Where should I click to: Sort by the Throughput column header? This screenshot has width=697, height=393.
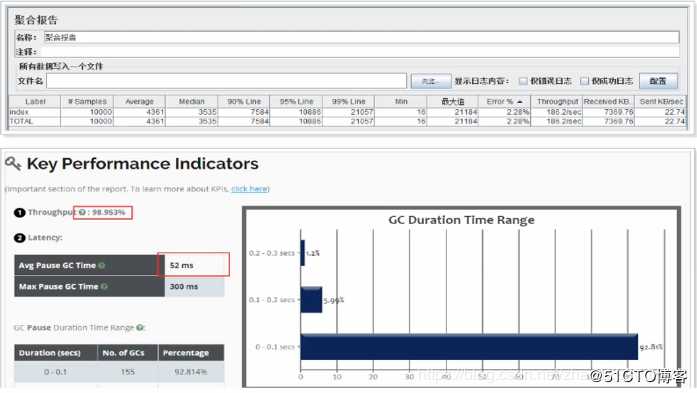(557, 101)
